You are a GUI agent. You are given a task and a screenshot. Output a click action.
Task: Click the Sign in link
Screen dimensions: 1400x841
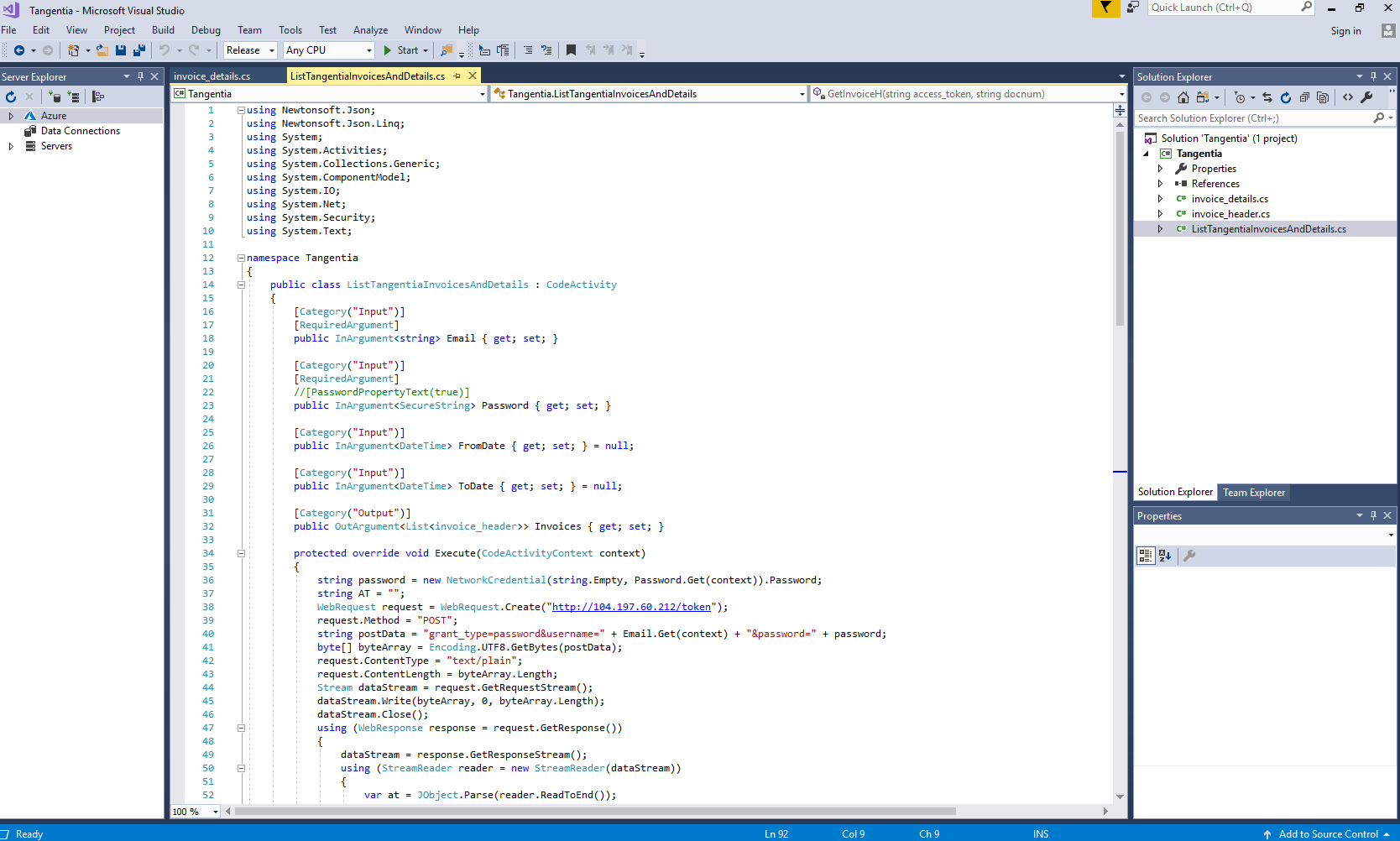(x=1345, y=31)
